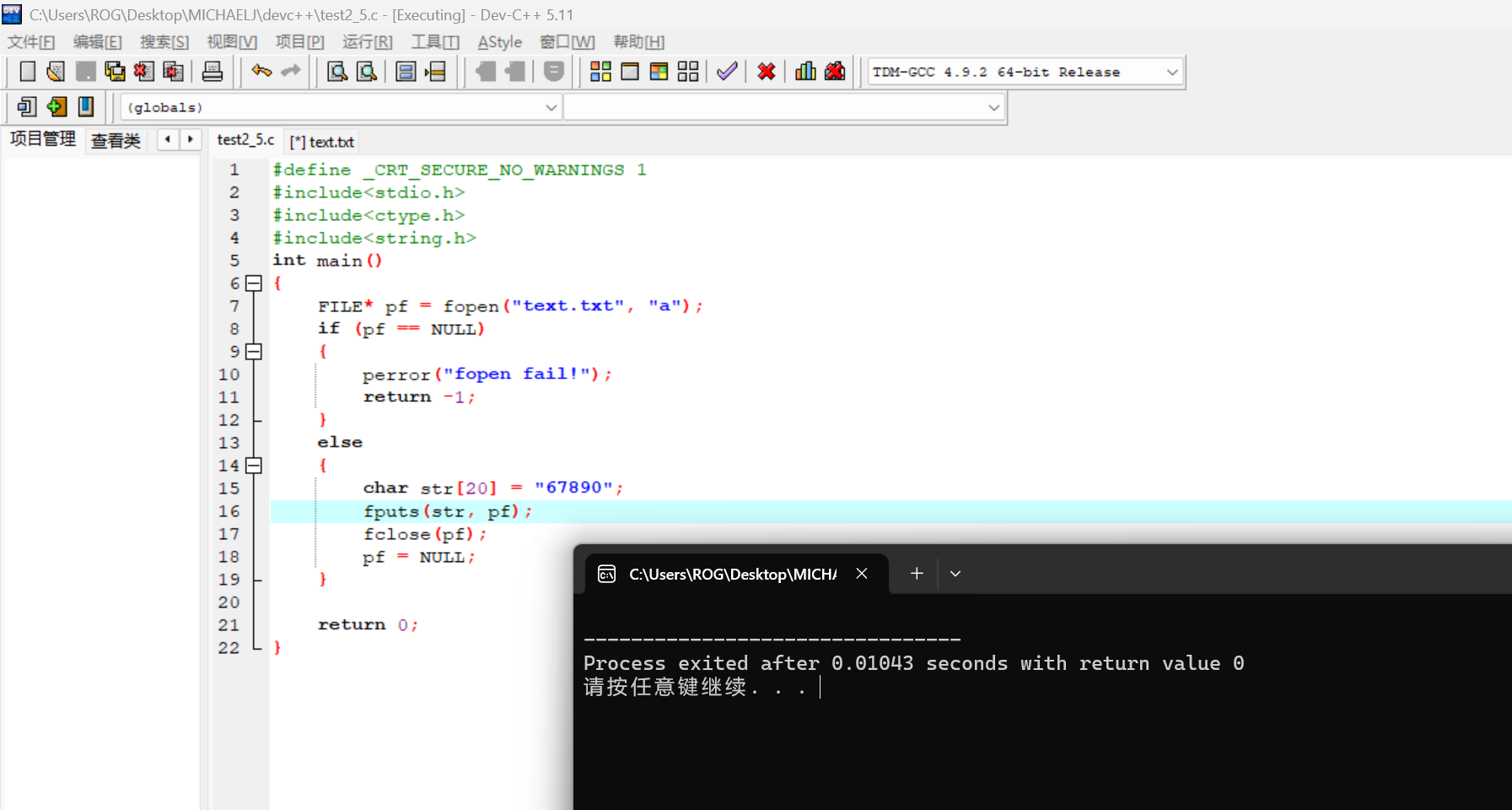
Task: Click the fclose(pf); line
Action: click(x=425, y=534)
